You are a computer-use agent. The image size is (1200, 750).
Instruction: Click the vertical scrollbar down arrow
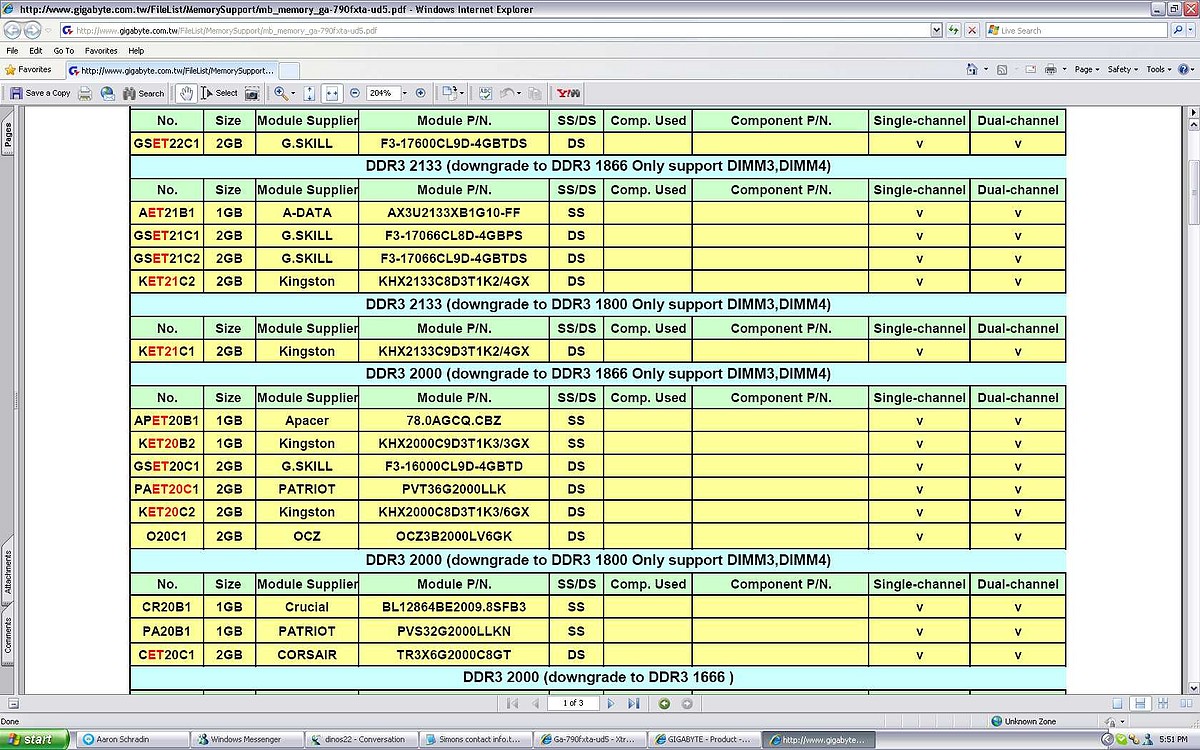coord(1192,689)
